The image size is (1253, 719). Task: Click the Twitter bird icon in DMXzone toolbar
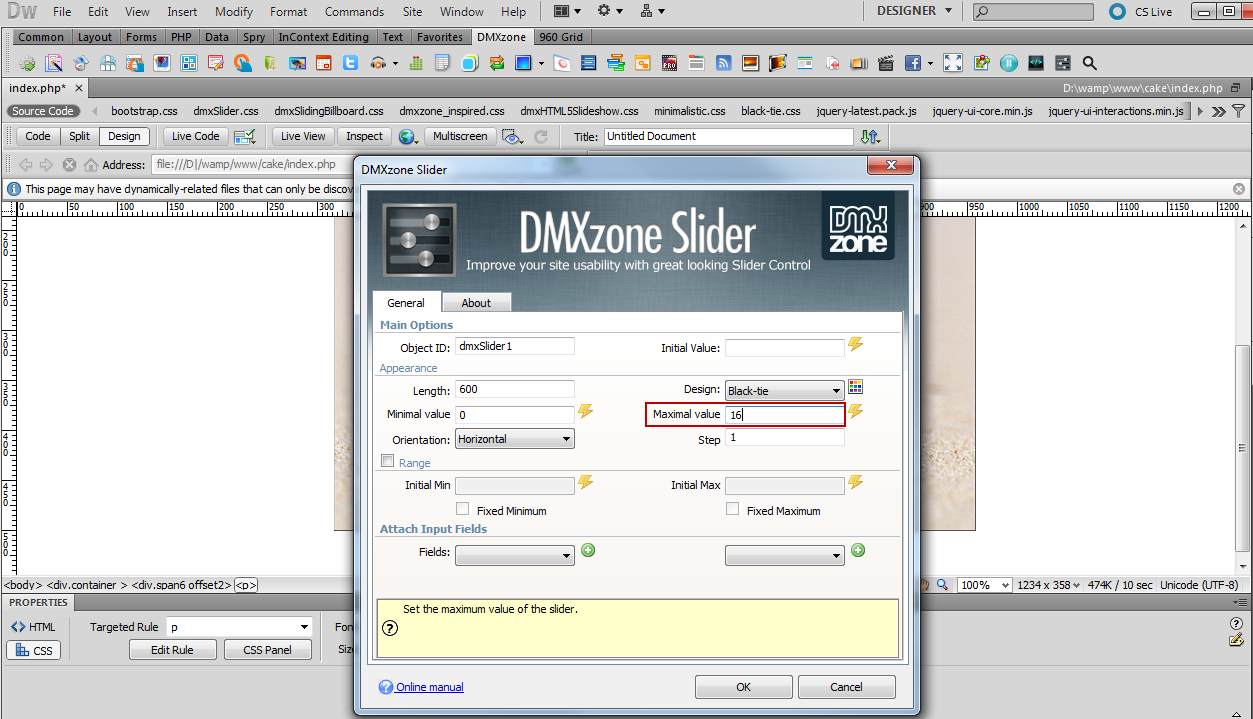pos(350,62)
